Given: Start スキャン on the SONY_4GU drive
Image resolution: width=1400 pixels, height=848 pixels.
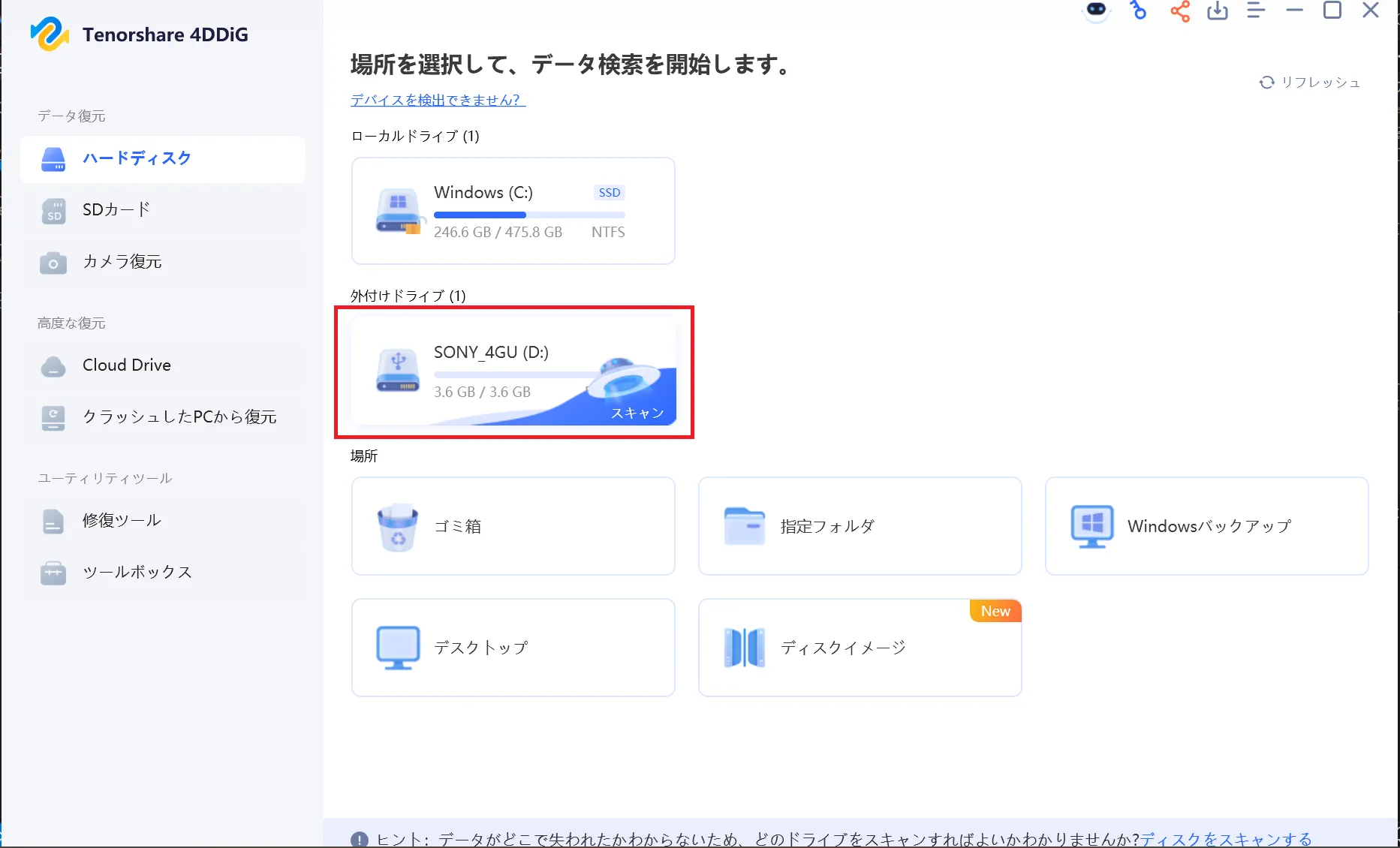Looking at the screenshot, I should click(637, 412).
